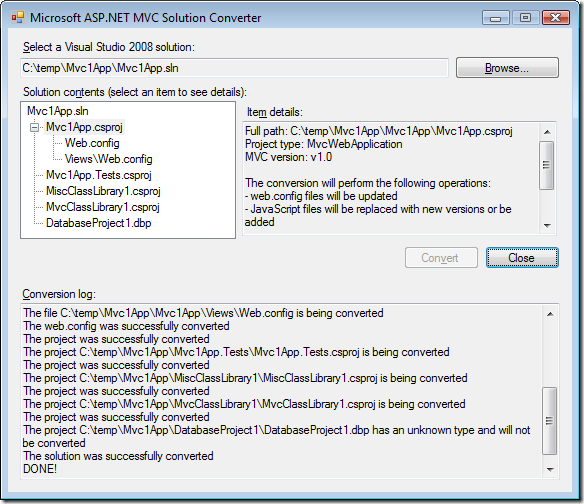Click the Close button
Viewport: 584px width, 504px height.
coord(522,258)
